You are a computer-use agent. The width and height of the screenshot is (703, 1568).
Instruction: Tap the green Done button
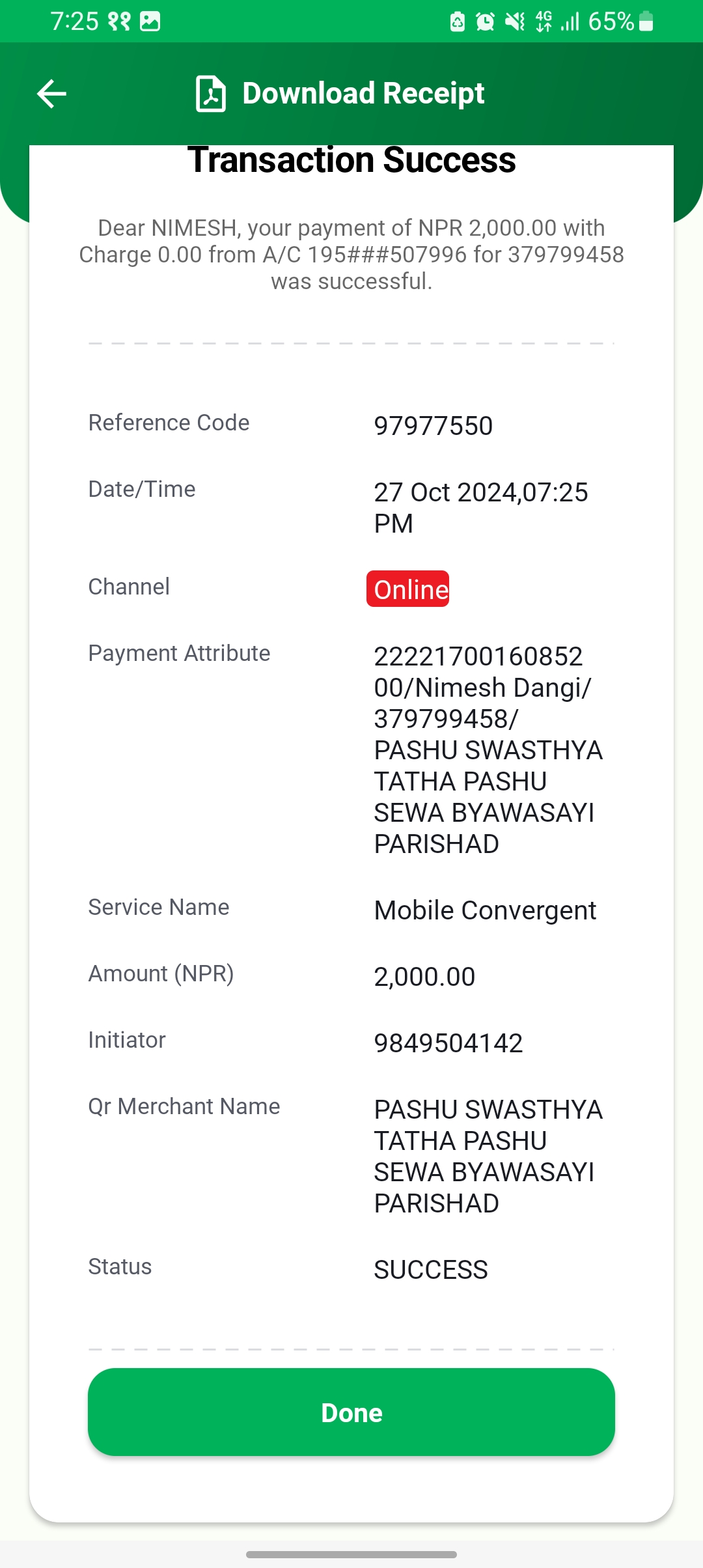coord(351,1412)
